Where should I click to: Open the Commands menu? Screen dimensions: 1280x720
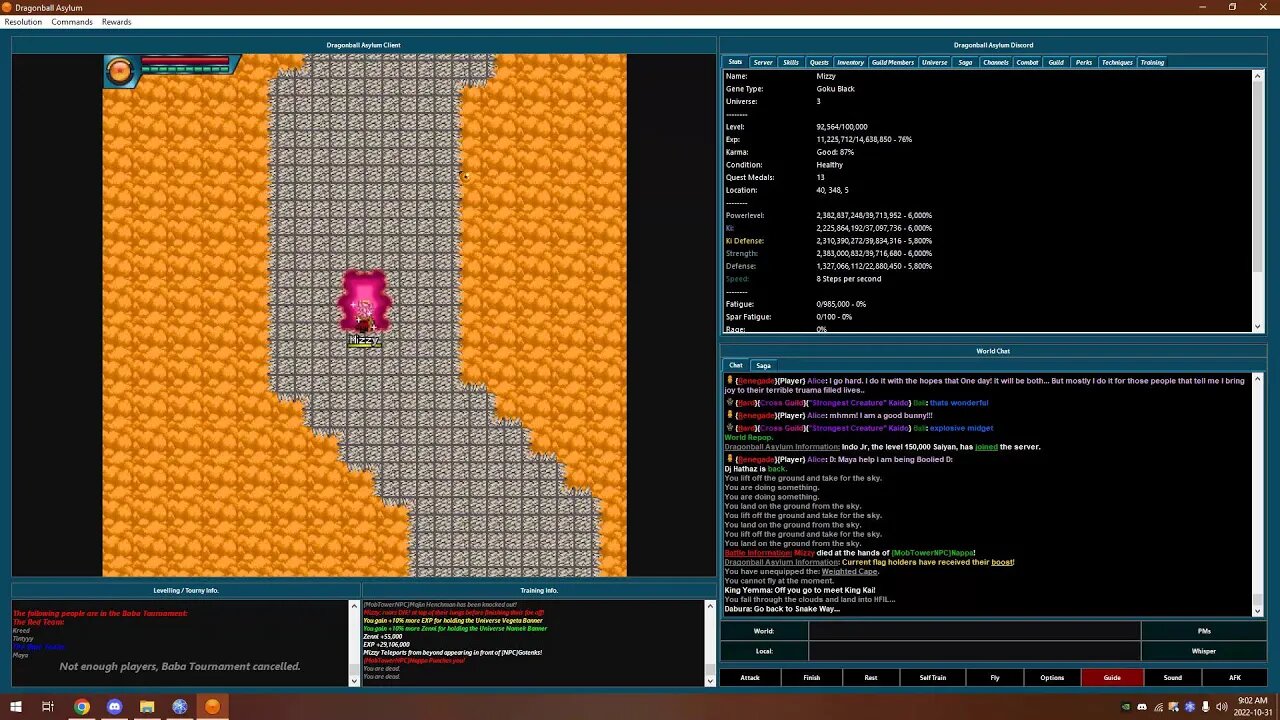(72, 22)
